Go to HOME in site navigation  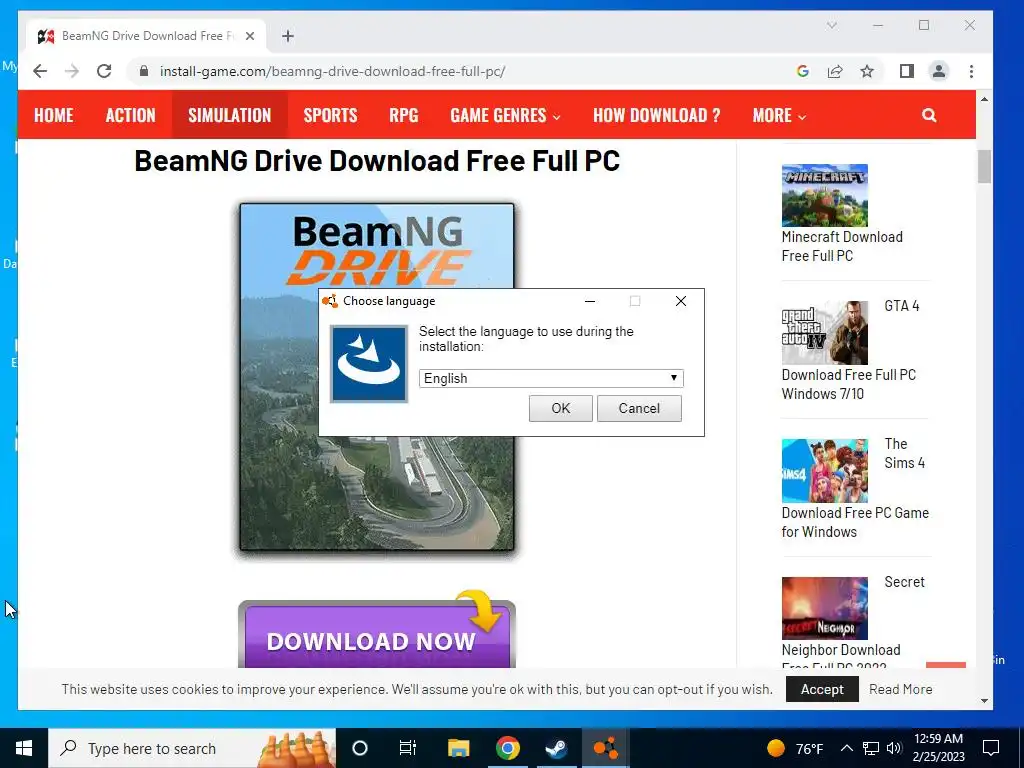click(54, 115)
